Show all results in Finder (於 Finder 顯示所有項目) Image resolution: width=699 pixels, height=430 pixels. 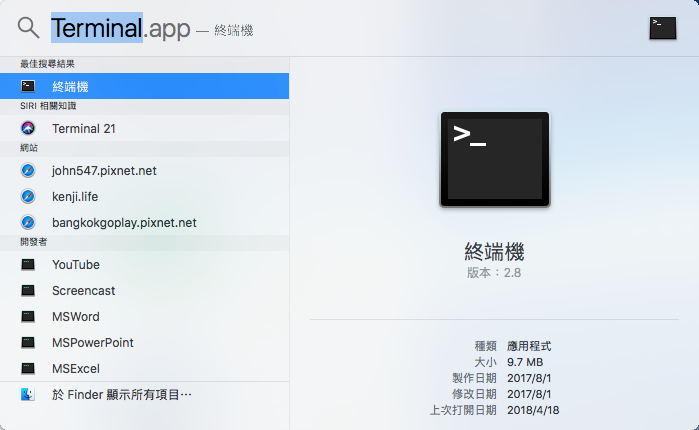pos(144,394)
